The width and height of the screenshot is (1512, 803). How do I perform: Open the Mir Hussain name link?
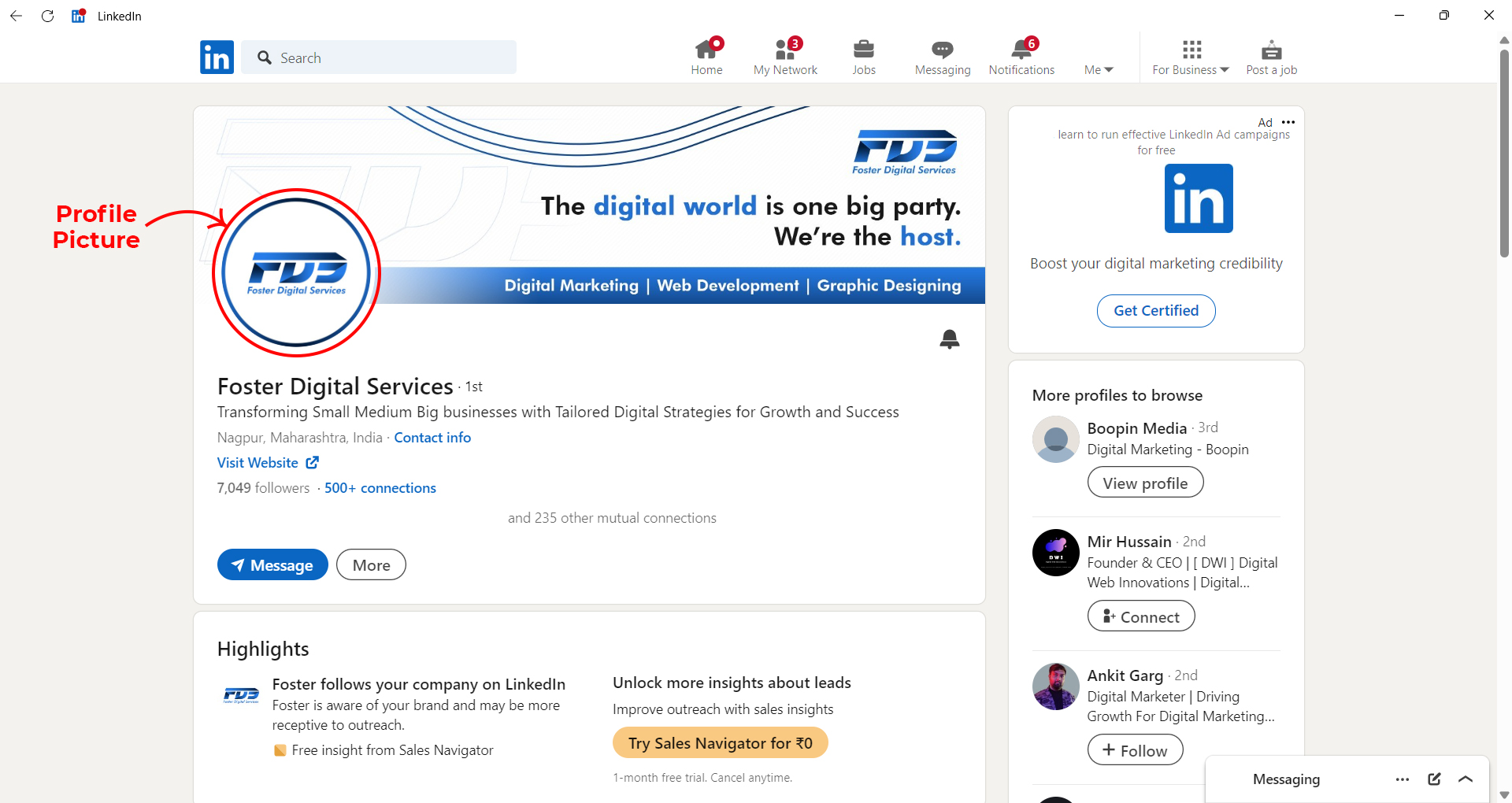[1129, 542]
